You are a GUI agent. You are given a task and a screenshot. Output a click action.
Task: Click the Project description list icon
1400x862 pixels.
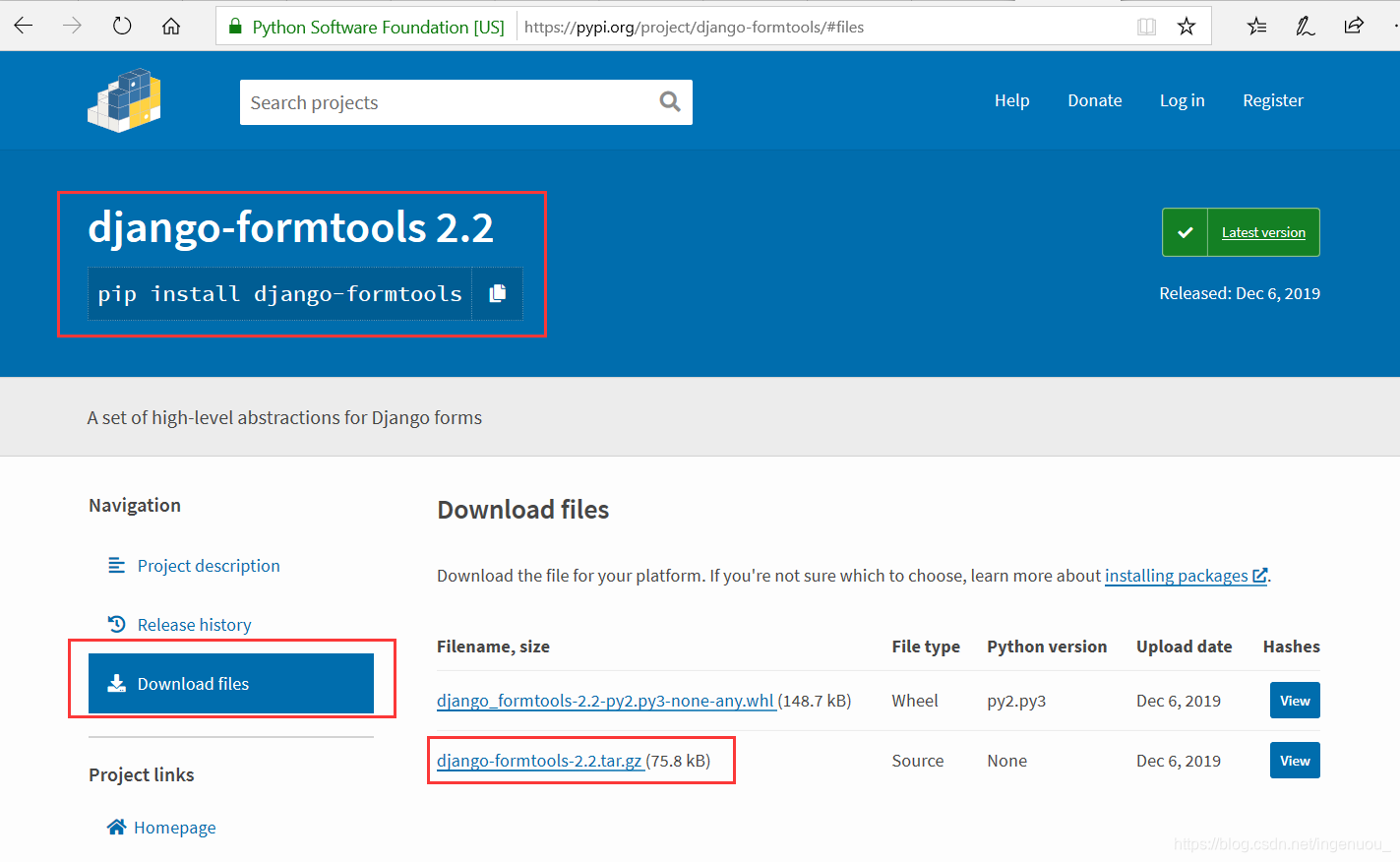pyautogui.click(x=116, y=565)
